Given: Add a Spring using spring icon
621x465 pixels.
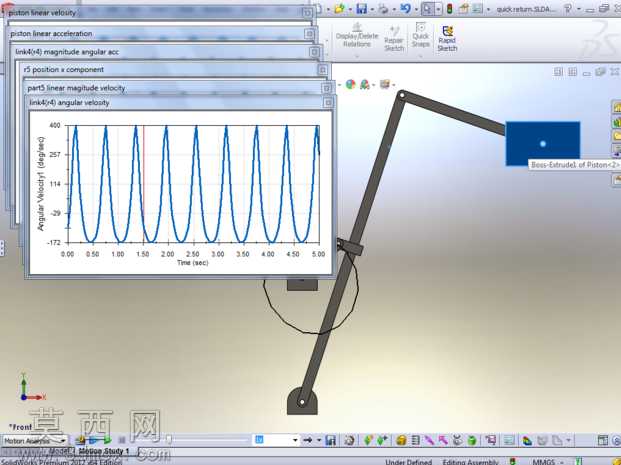Looking at the screenshot, I should click(415, 440).
